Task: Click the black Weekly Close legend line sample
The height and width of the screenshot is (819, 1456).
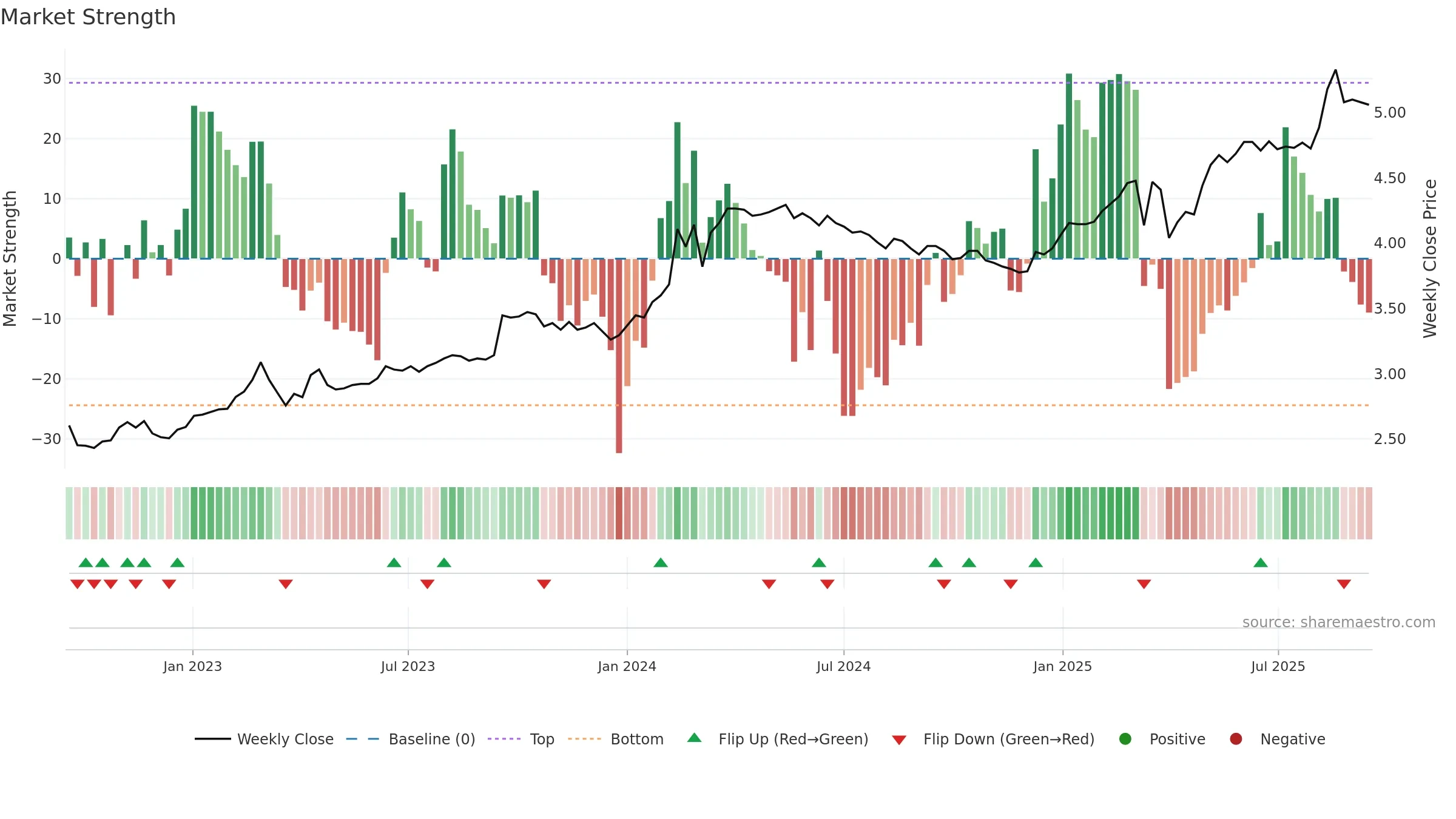Action: pyautogui.click(x=213, y=739)
